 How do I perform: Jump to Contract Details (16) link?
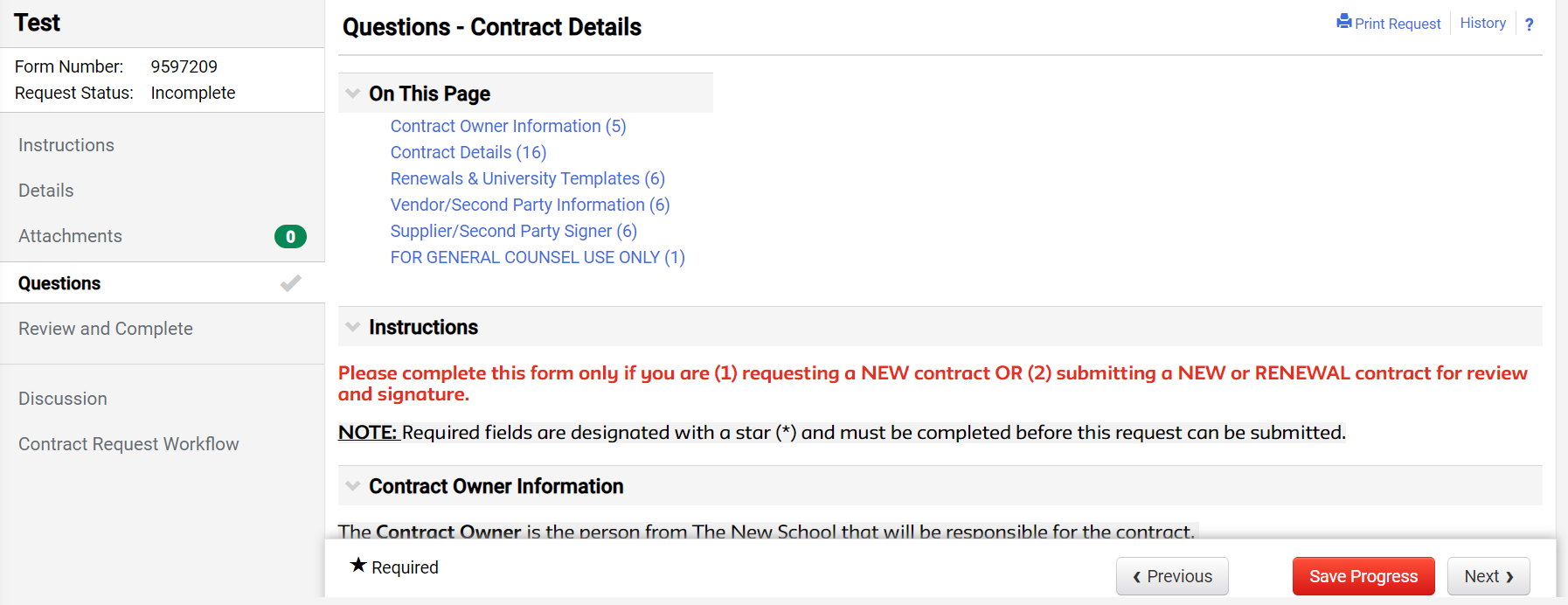(468, 152)
